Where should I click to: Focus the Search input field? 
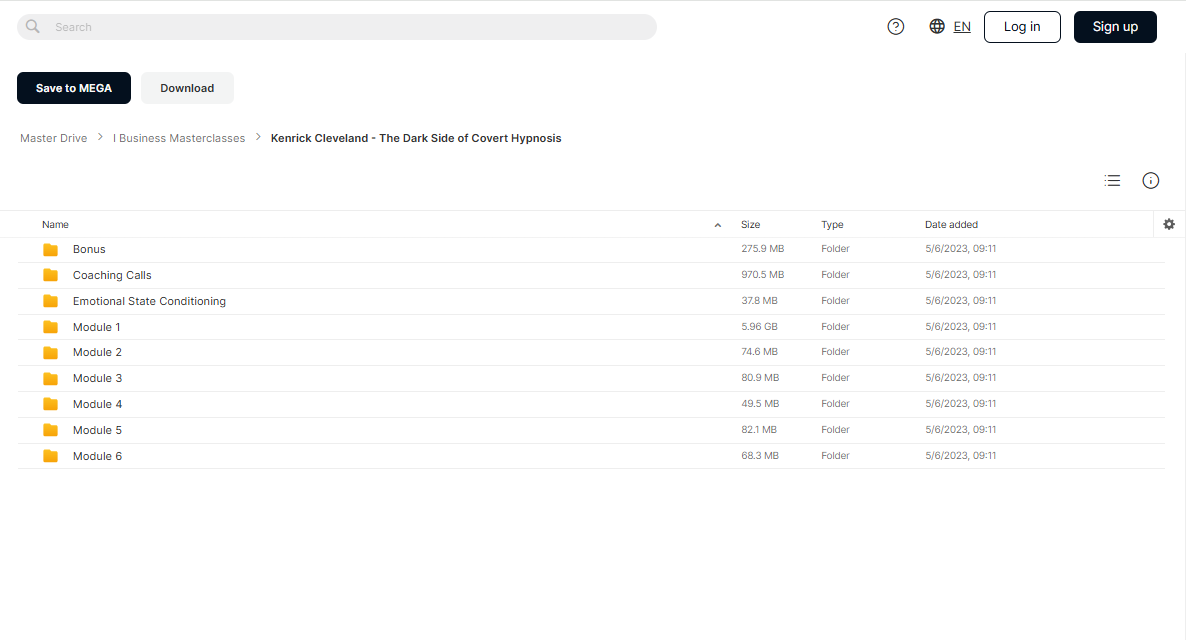point(337,26)
